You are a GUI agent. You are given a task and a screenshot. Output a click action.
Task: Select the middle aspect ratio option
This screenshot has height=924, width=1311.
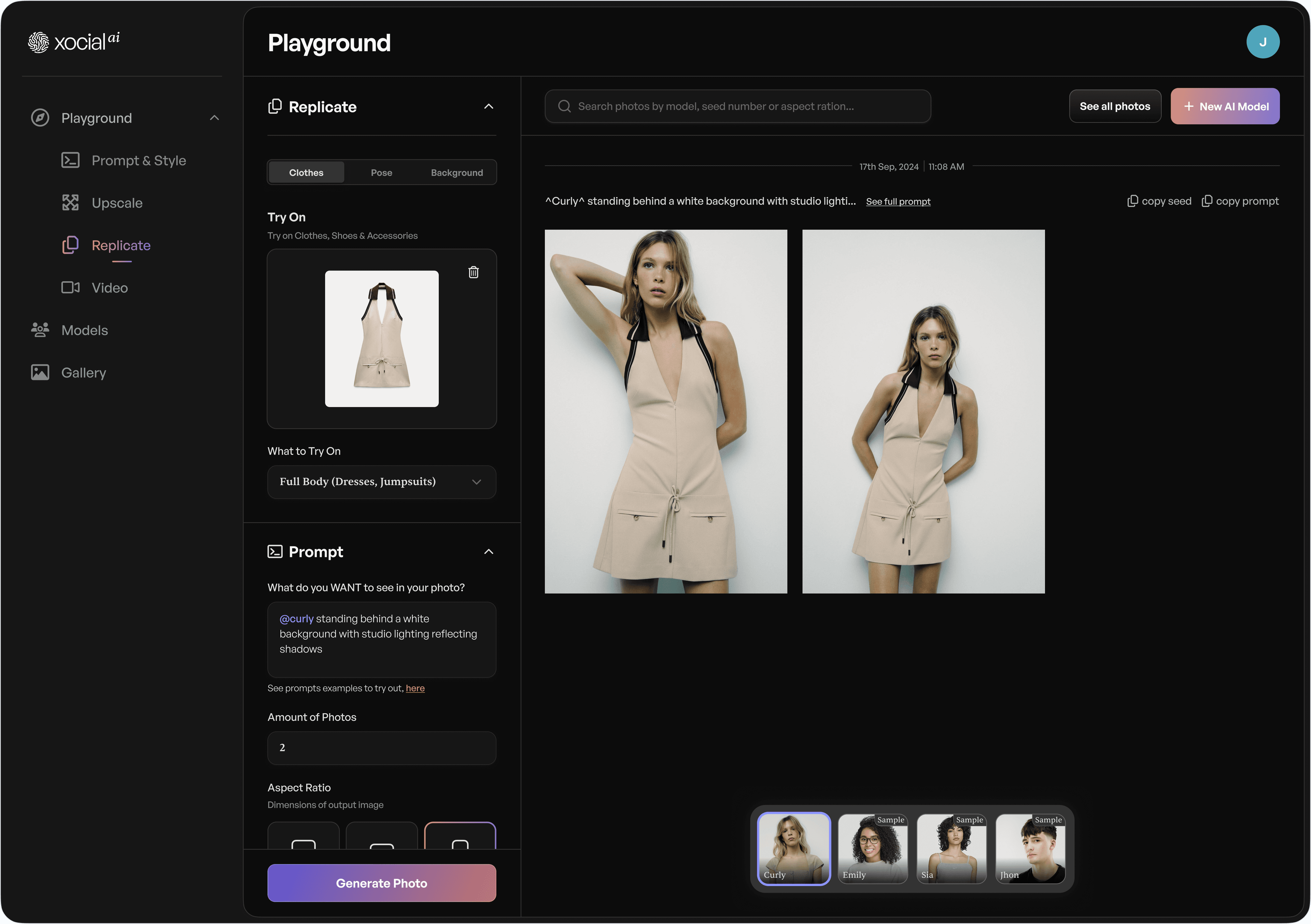coord(381,836)
